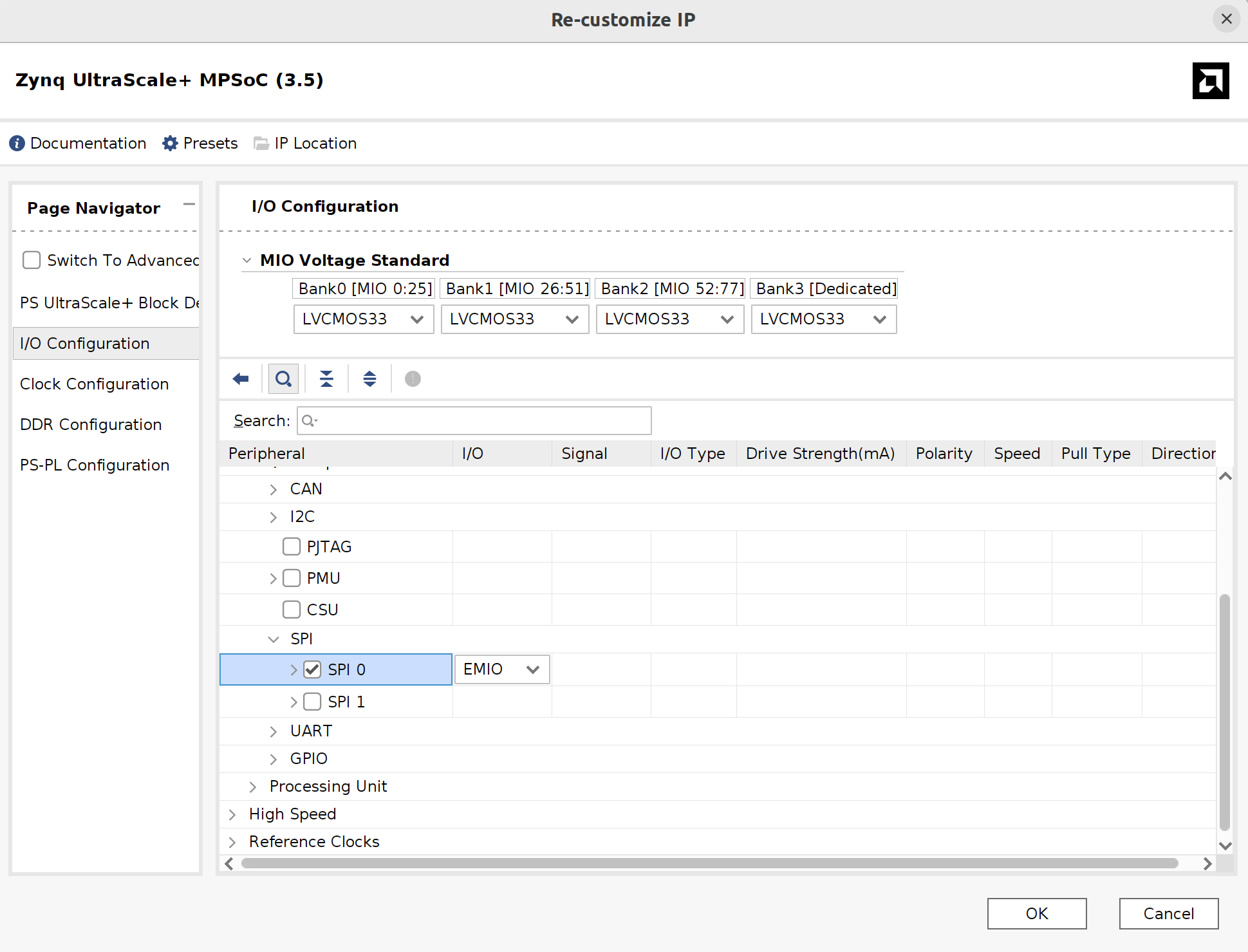1248x952 pixels.
Task: Open Bank0 voltage LVCMOS33 dropdown
Action: 364,319
